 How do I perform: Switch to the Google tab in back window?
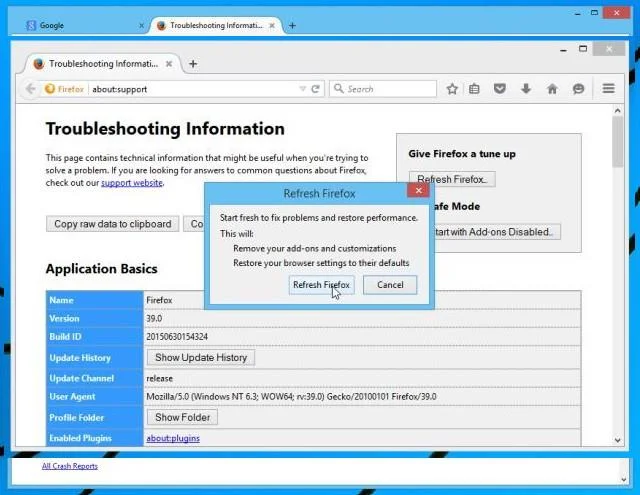pos(84,25)
